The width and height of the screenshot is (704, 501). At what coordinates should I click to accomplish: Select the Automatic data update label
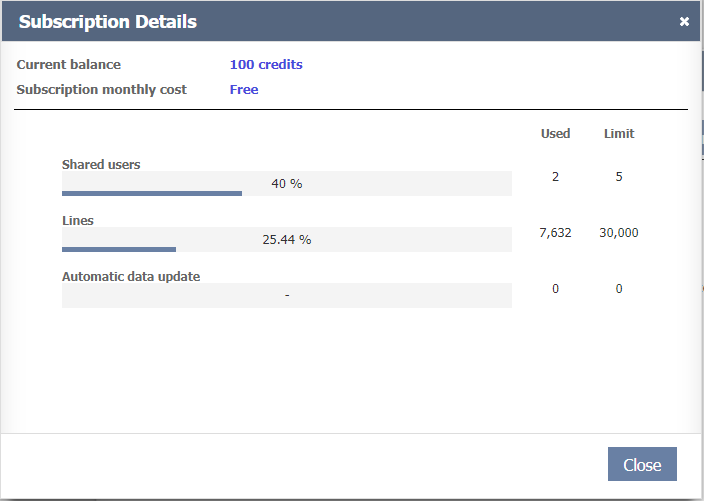point(131,276)
